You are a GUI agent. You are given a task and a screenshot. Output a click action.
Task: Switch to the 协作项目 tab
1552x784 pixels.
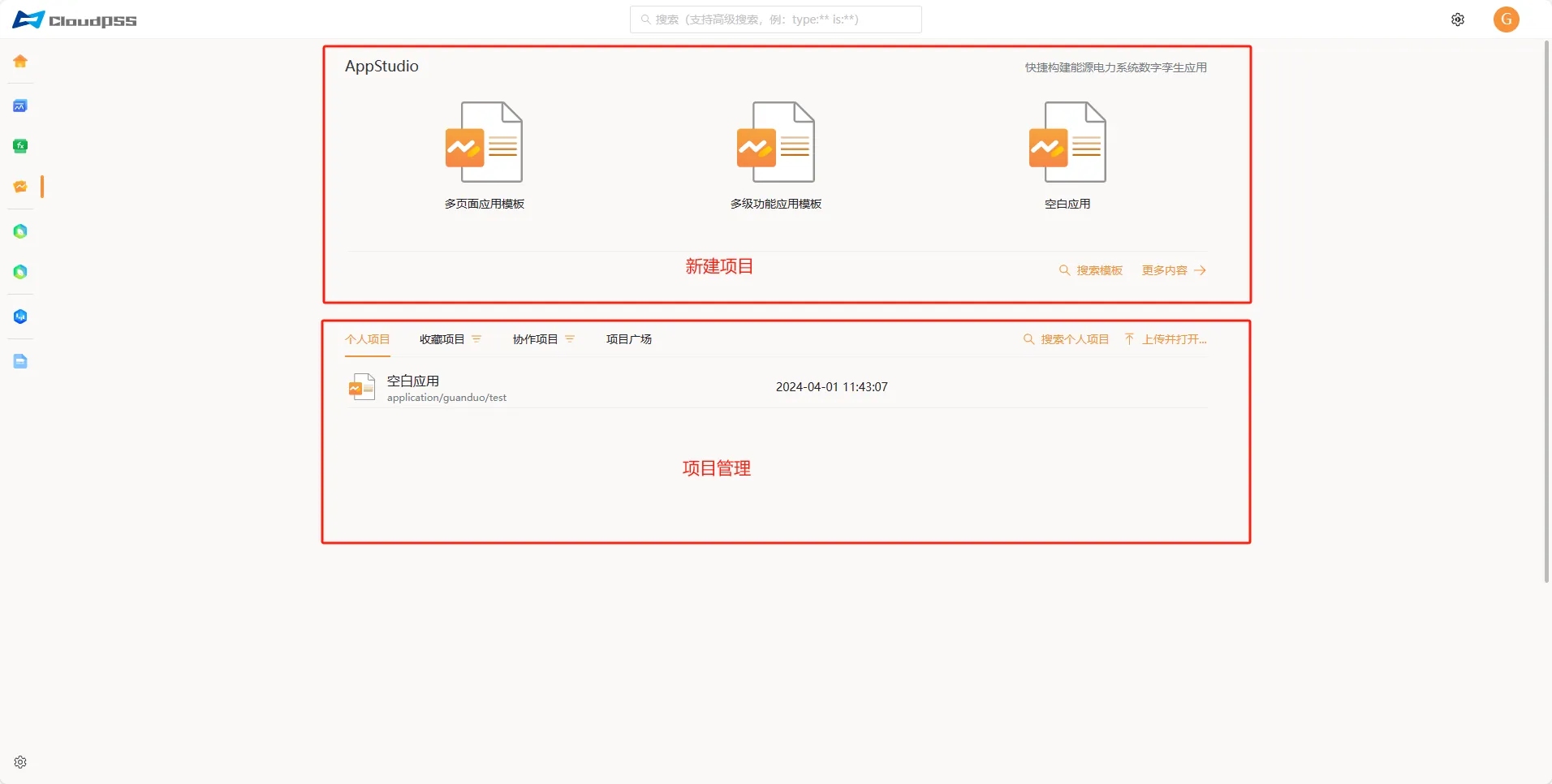[x=535, y=339]
